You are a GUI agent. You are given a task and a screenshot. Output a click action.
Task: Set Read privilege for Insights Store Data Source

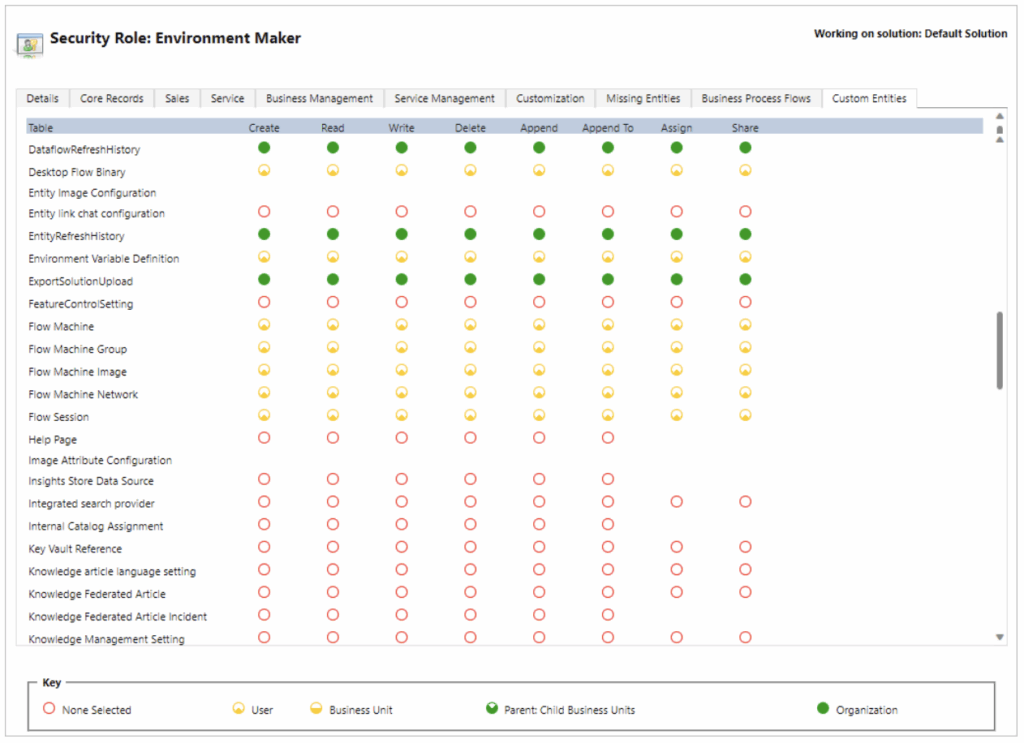[333, 479]
